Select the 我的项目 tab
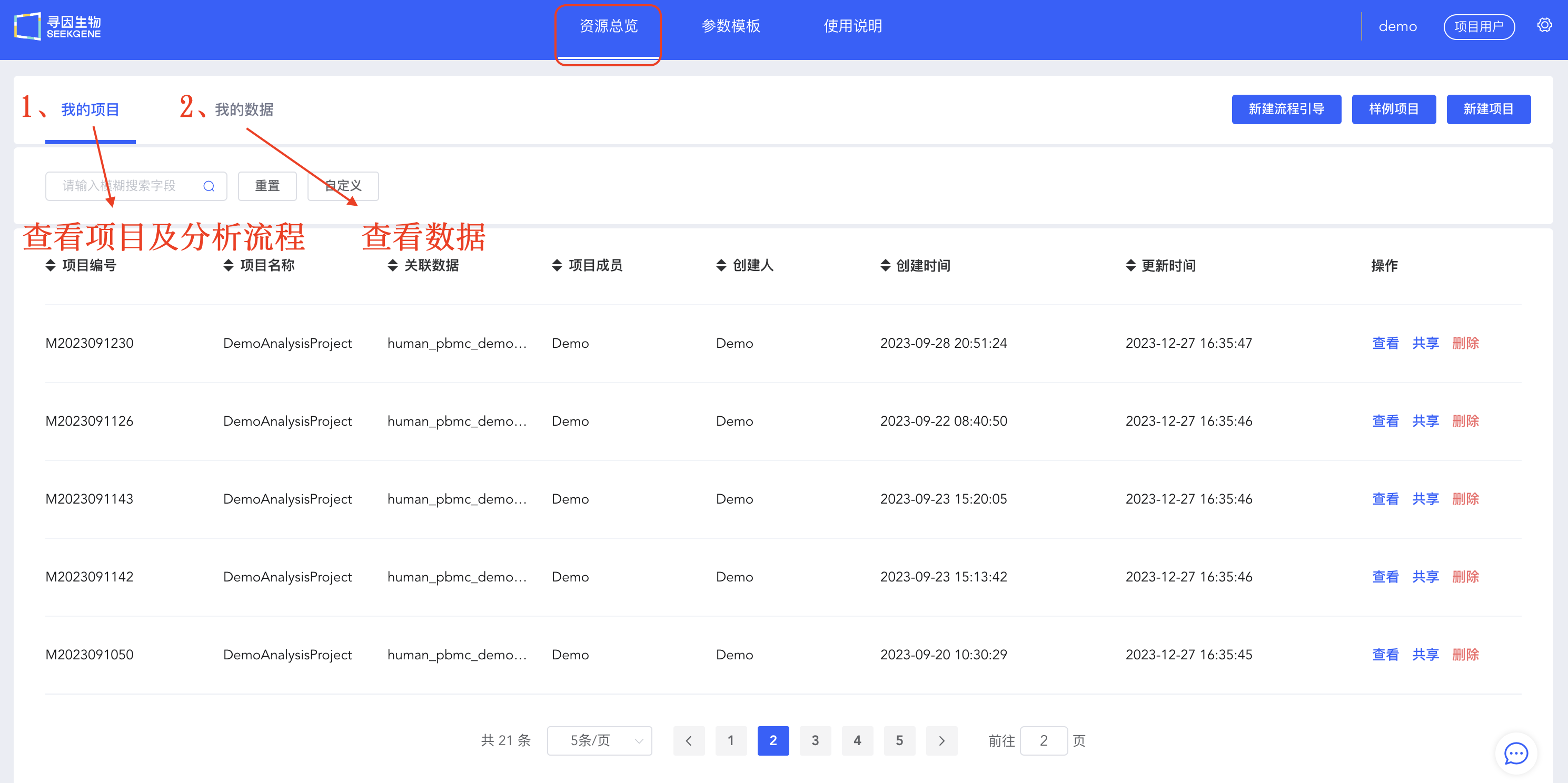This screenshot has height=783, width=1568. click(x=90, y=109)
